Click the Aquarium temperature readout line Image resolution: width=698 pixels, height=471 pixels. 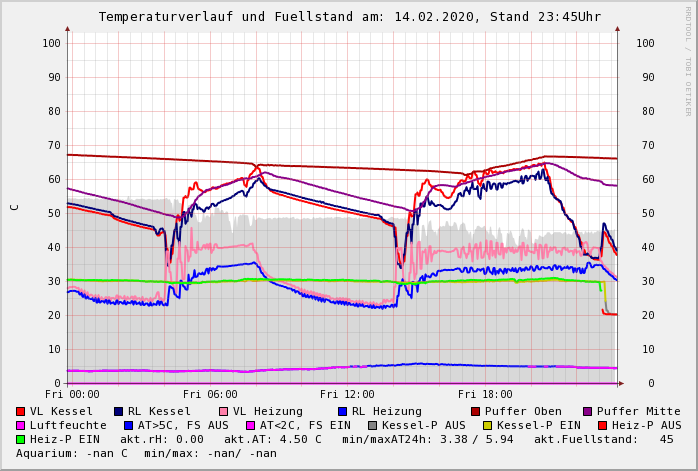[146, 453]
